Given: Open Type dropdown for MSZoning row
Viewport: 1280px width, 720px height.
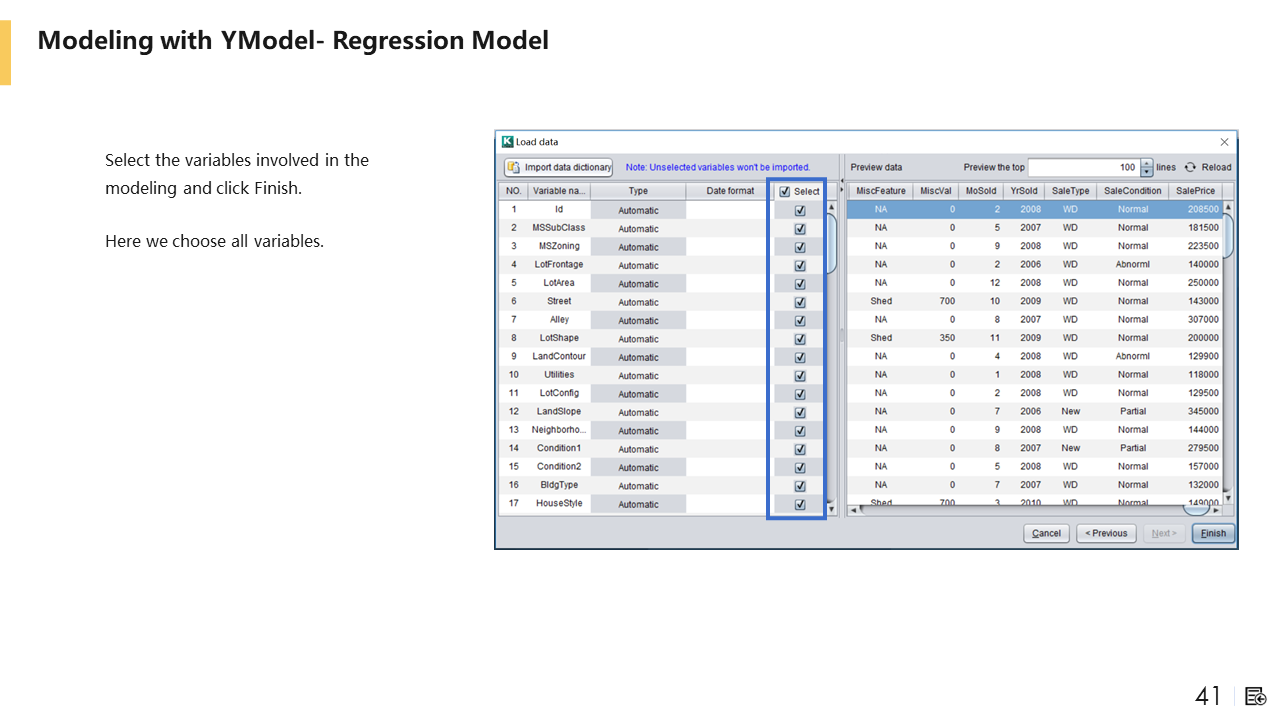Looking at the screenshot, I should (638, 247).
